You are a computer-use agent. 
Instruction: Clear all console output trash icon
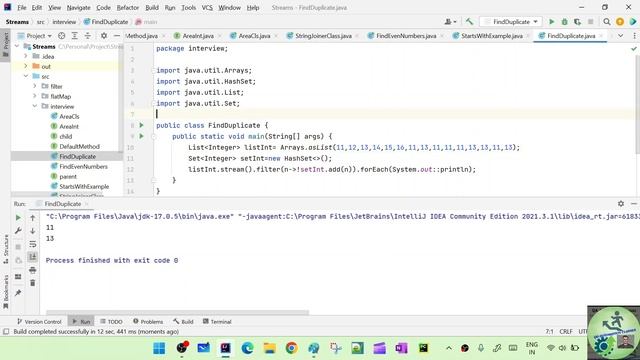click(33, 283)
